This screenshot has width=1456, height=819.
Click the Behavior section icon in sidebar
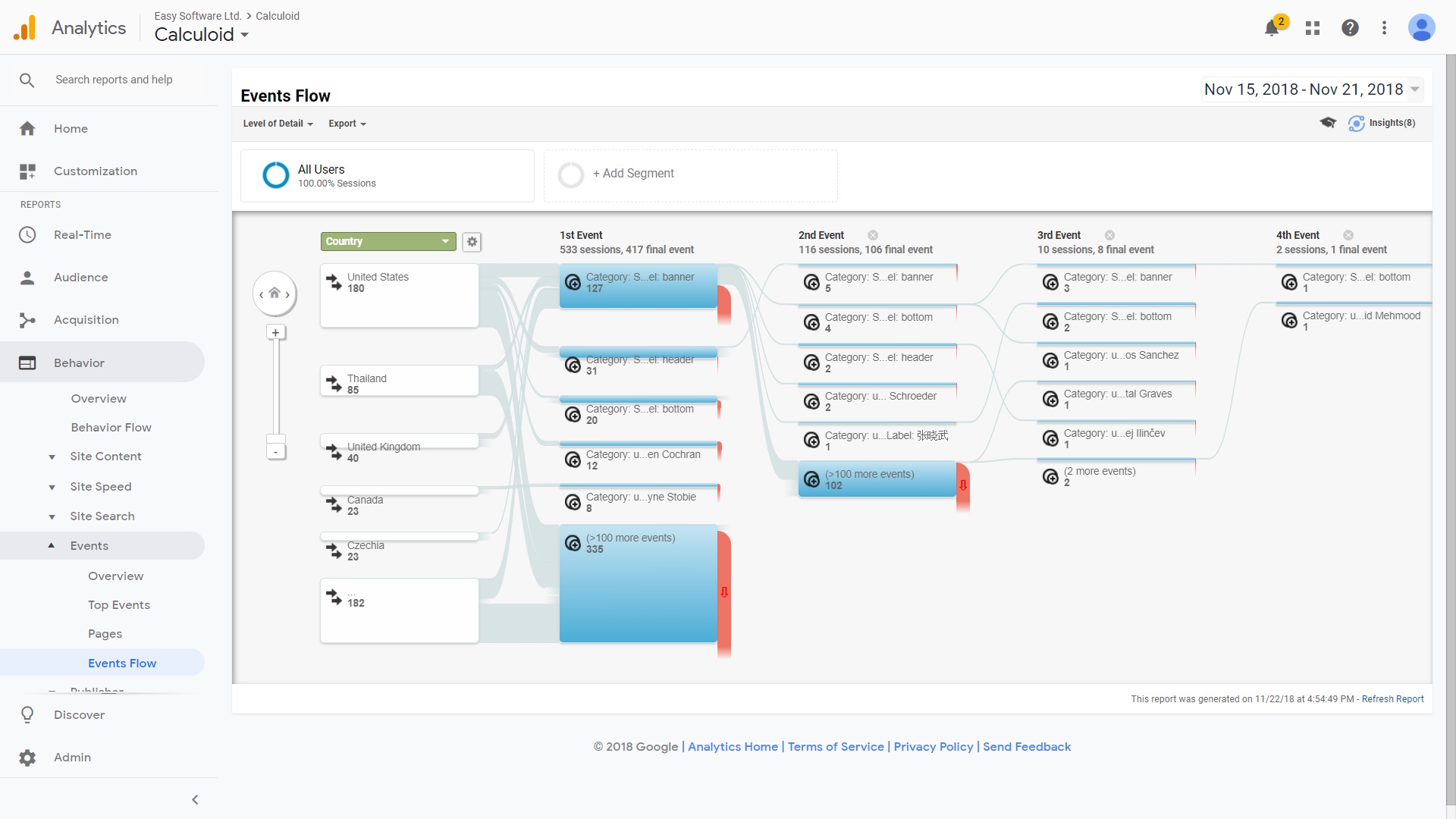pos(27,362)
